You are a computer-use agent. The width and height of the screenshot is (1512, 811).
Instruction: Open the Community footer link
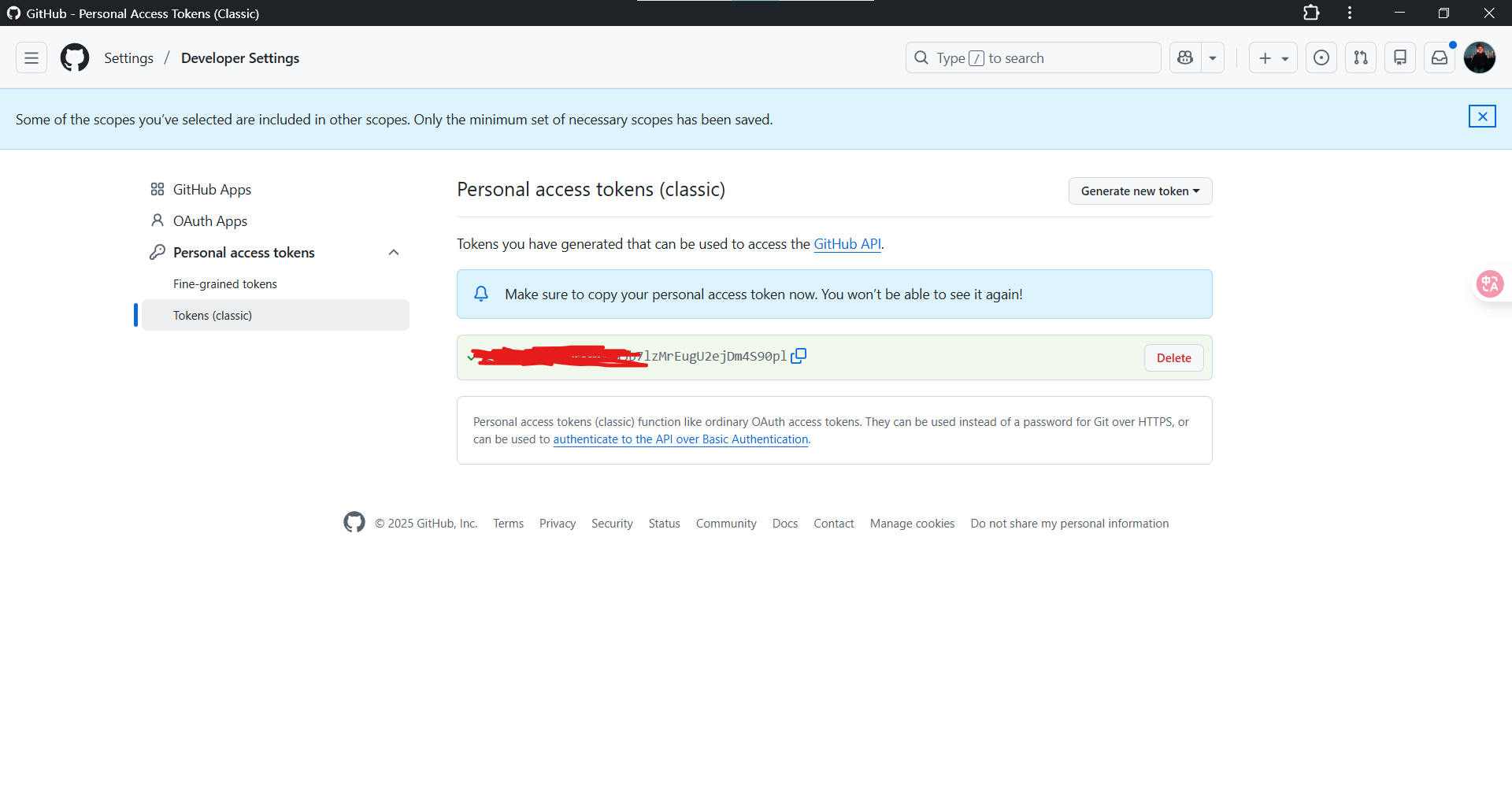[x=726, y=524]
